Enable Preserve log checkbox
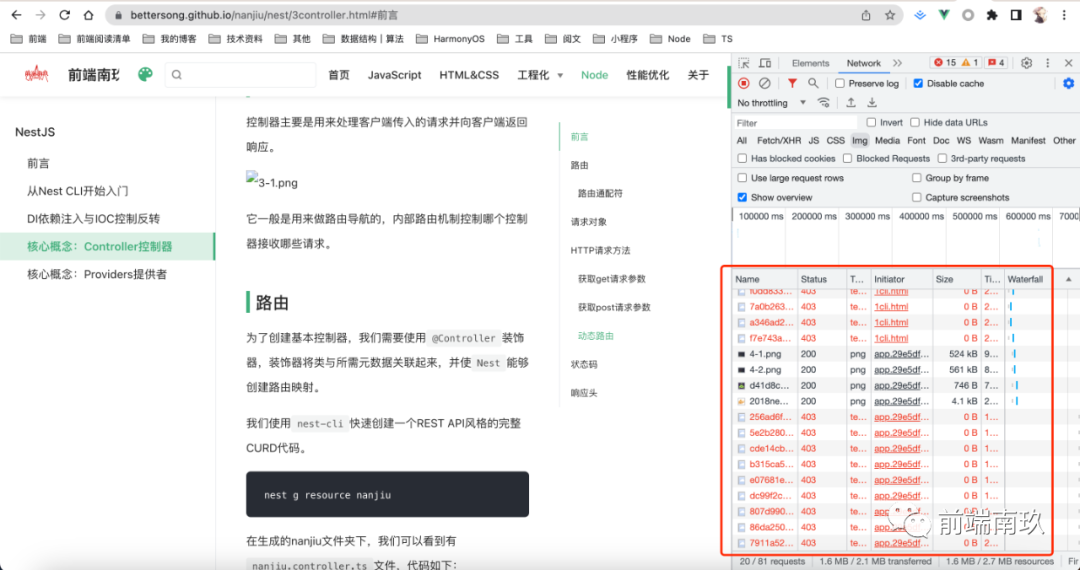 [x=840, y=83]
